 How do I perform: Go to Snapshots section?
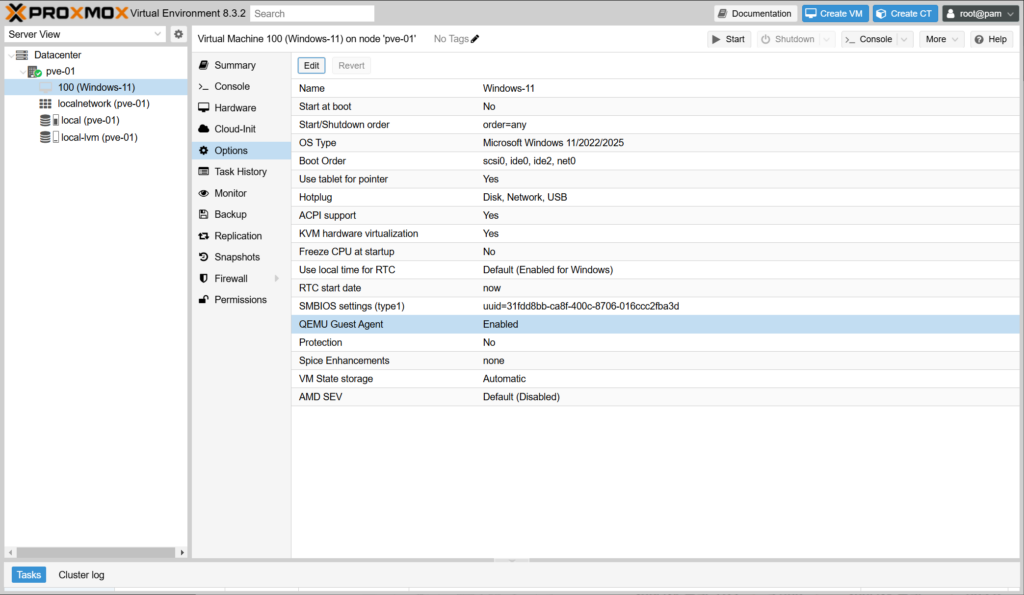click(237, 257)
